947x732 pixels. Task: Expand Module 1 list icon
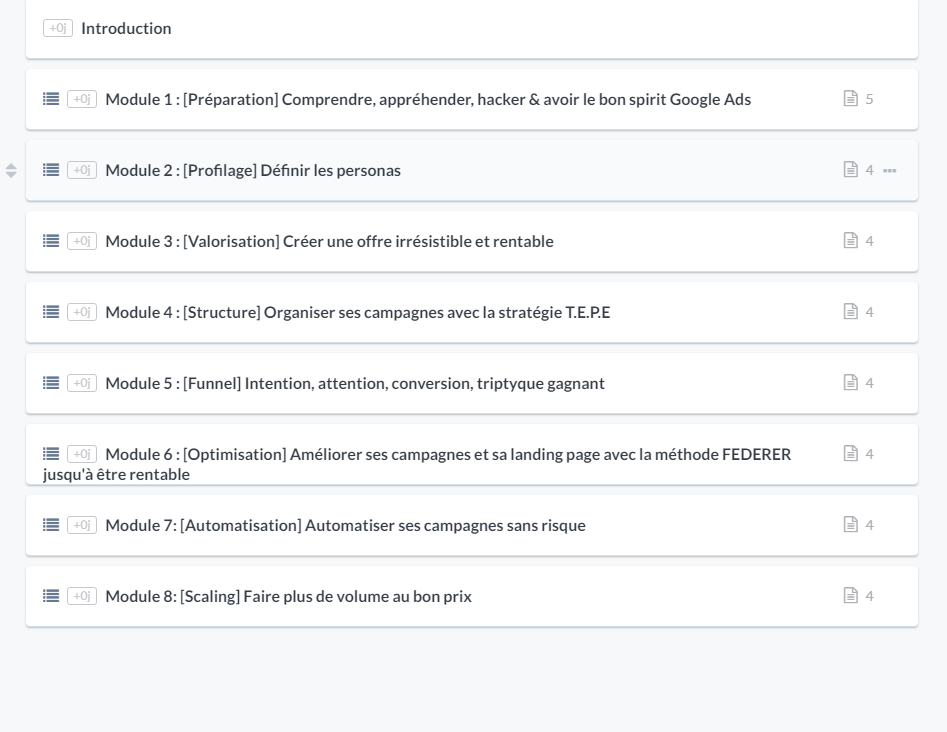tap(51, 99)
